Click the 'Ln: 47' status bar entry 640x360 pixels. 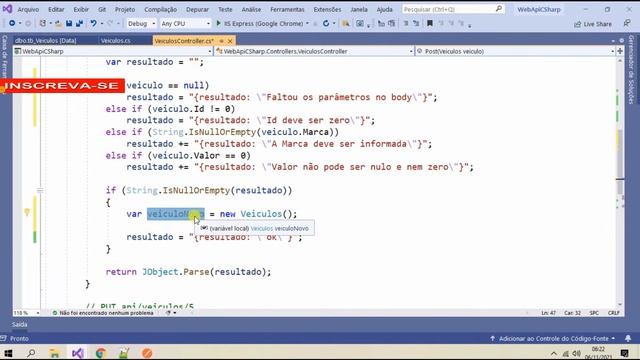click(549, 313)
